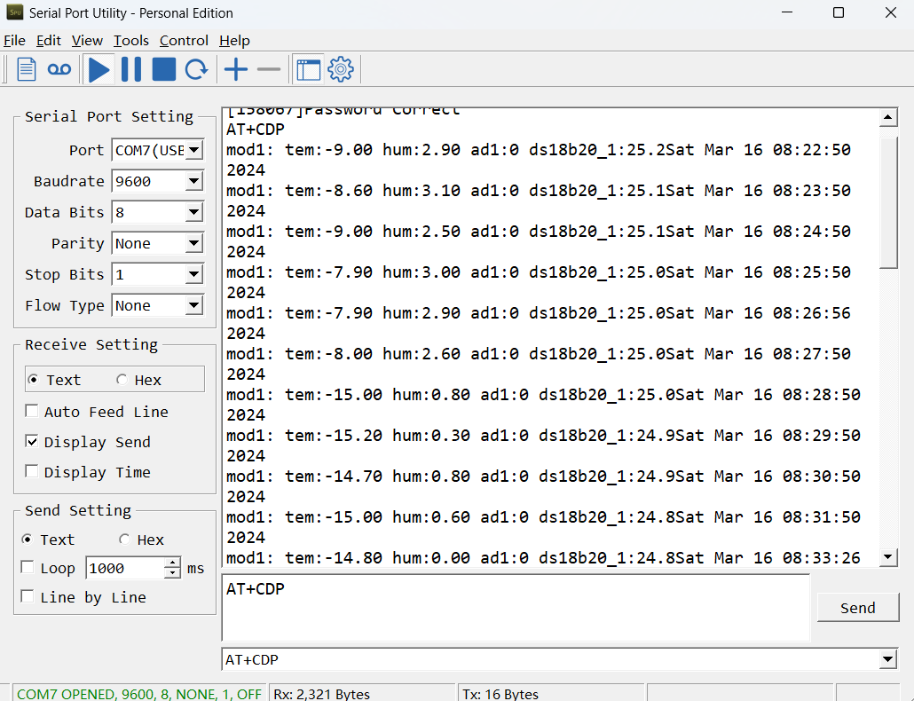Viewport: 914px width, 701px height.
Task: Open the Help menu
Action: click(x=234, y=40)
